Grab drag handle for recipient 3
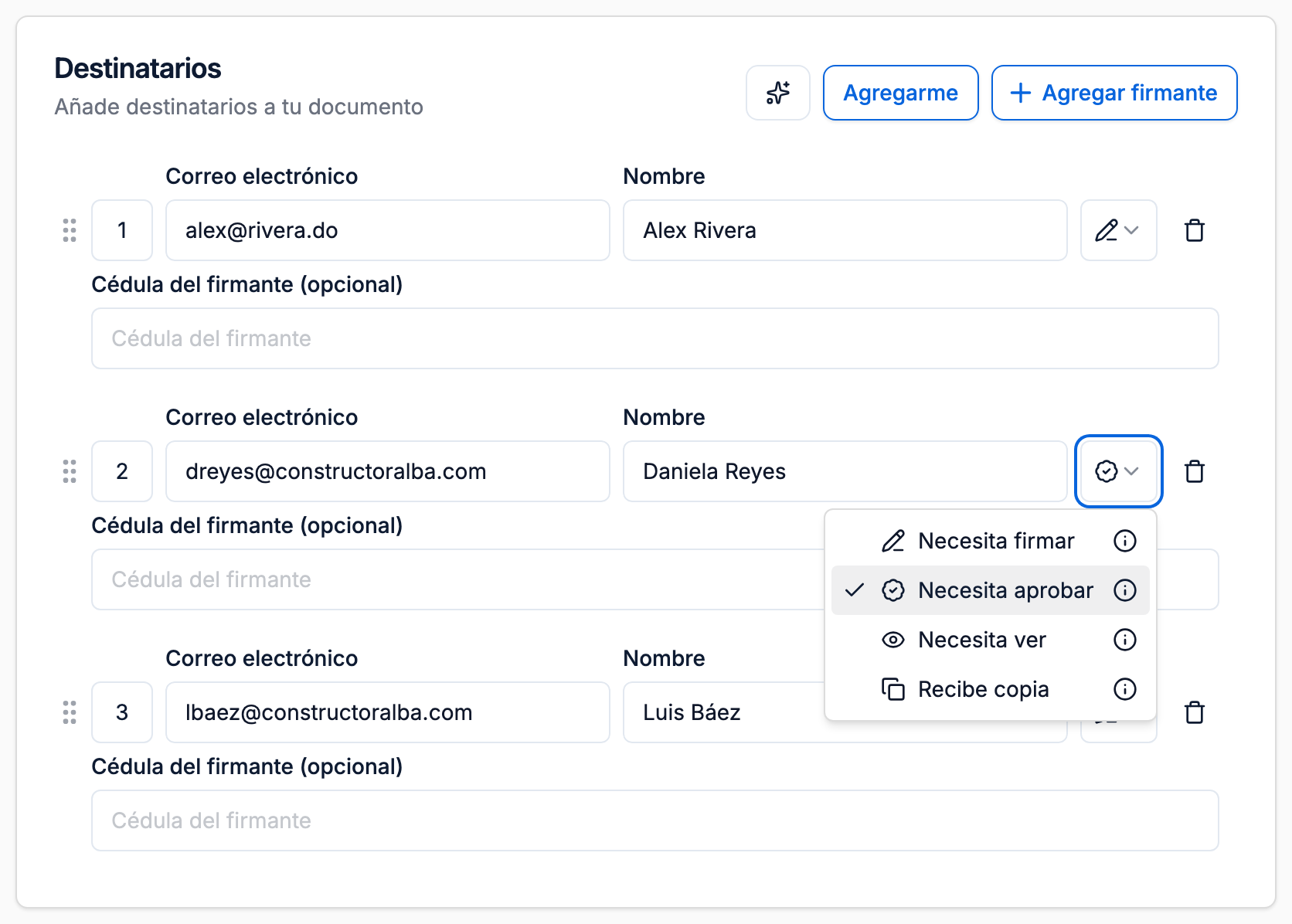This screenshot has height=924, width=1292. click(x=70, y=712)
